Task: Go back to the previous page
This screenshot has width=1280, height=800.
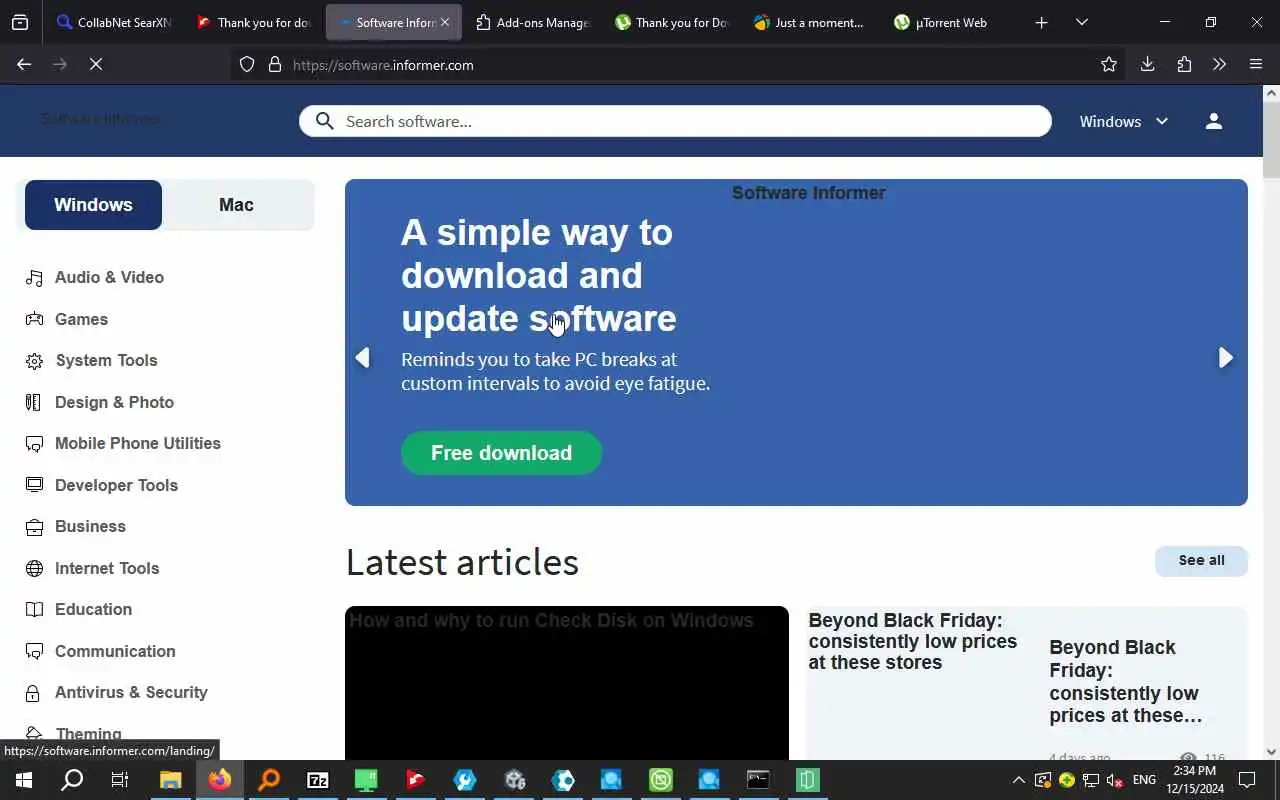Action: point(24,65)
